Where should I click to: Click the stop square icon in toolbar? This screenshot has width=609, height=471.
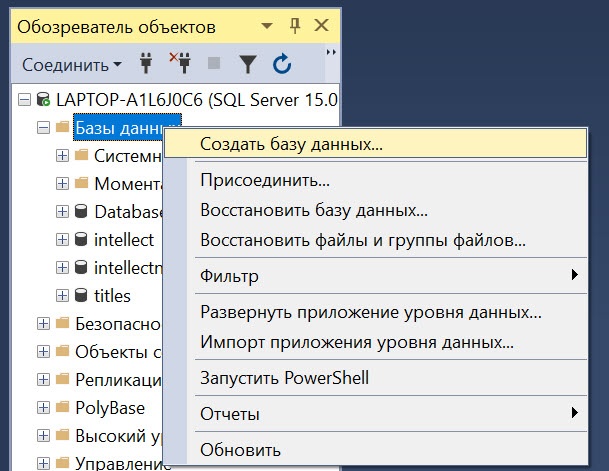click(x=214, y=65)
